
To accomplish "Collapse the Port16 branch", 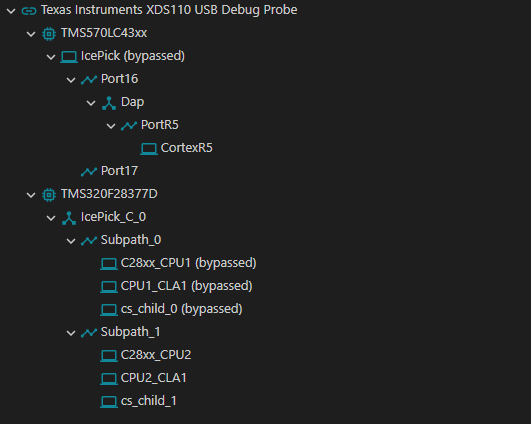I will tap(71, 80).
